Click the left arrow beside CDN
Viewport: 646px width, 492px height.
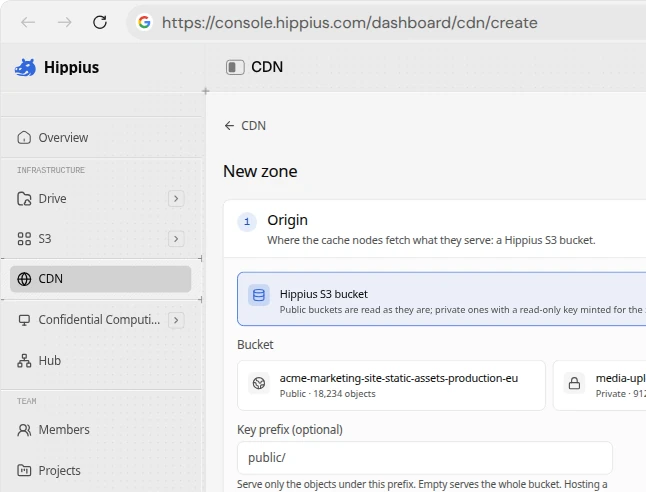click(229, 126)
